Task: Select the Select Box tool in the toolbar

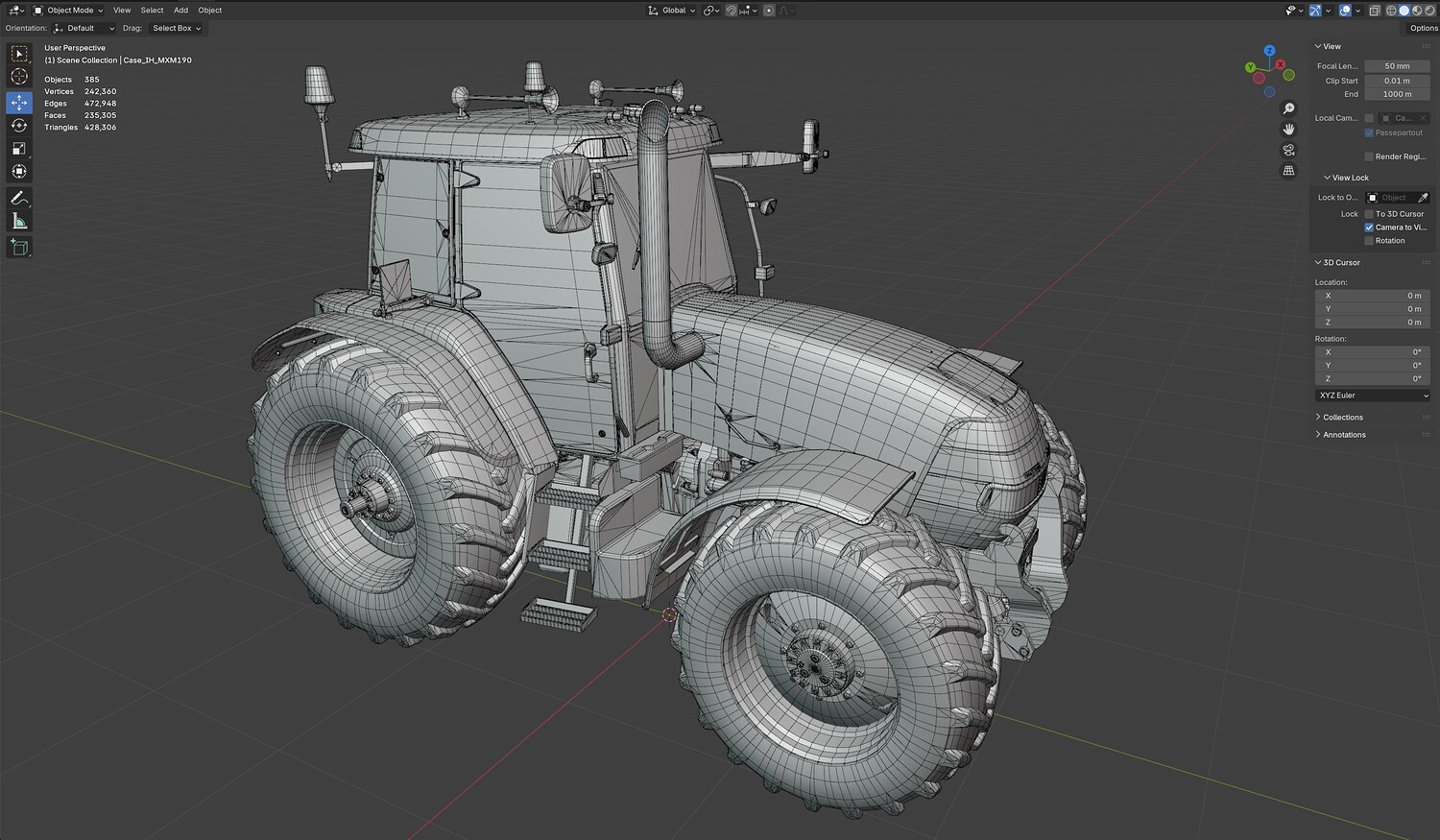Action: [x=19, y=54]
